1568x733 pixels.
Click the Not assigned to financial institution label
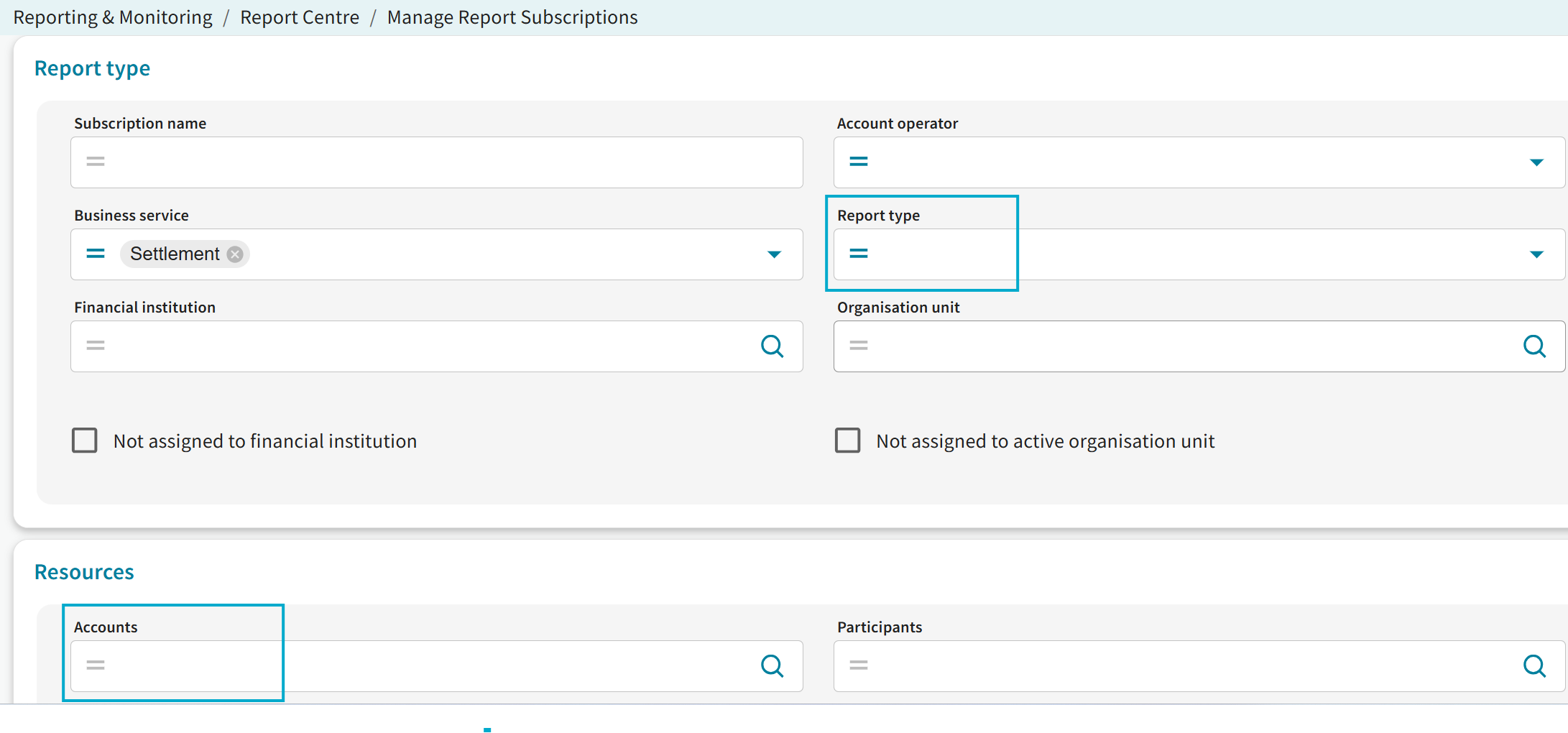265,441
